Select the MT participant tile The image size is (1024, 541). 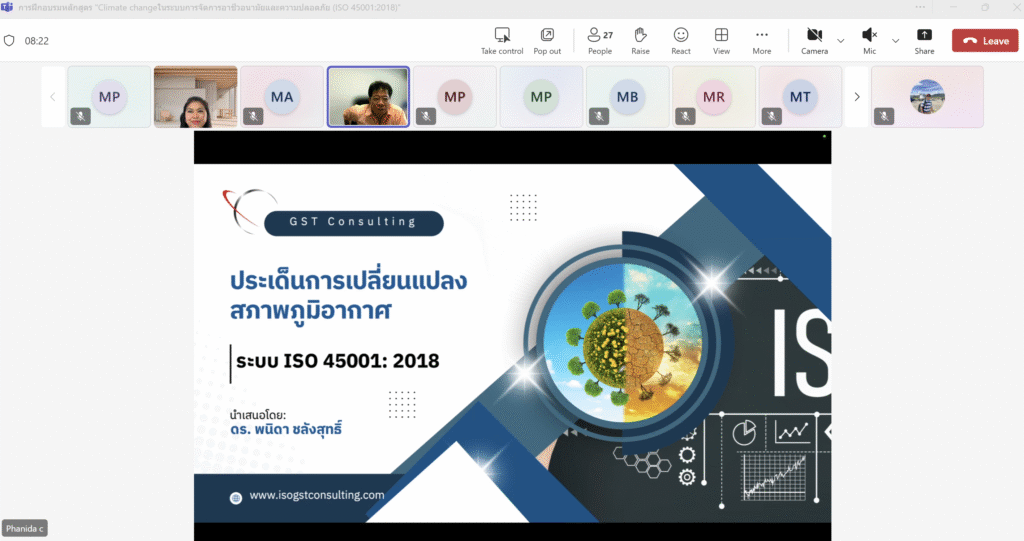pyautogui.click(x=800, y=97)
